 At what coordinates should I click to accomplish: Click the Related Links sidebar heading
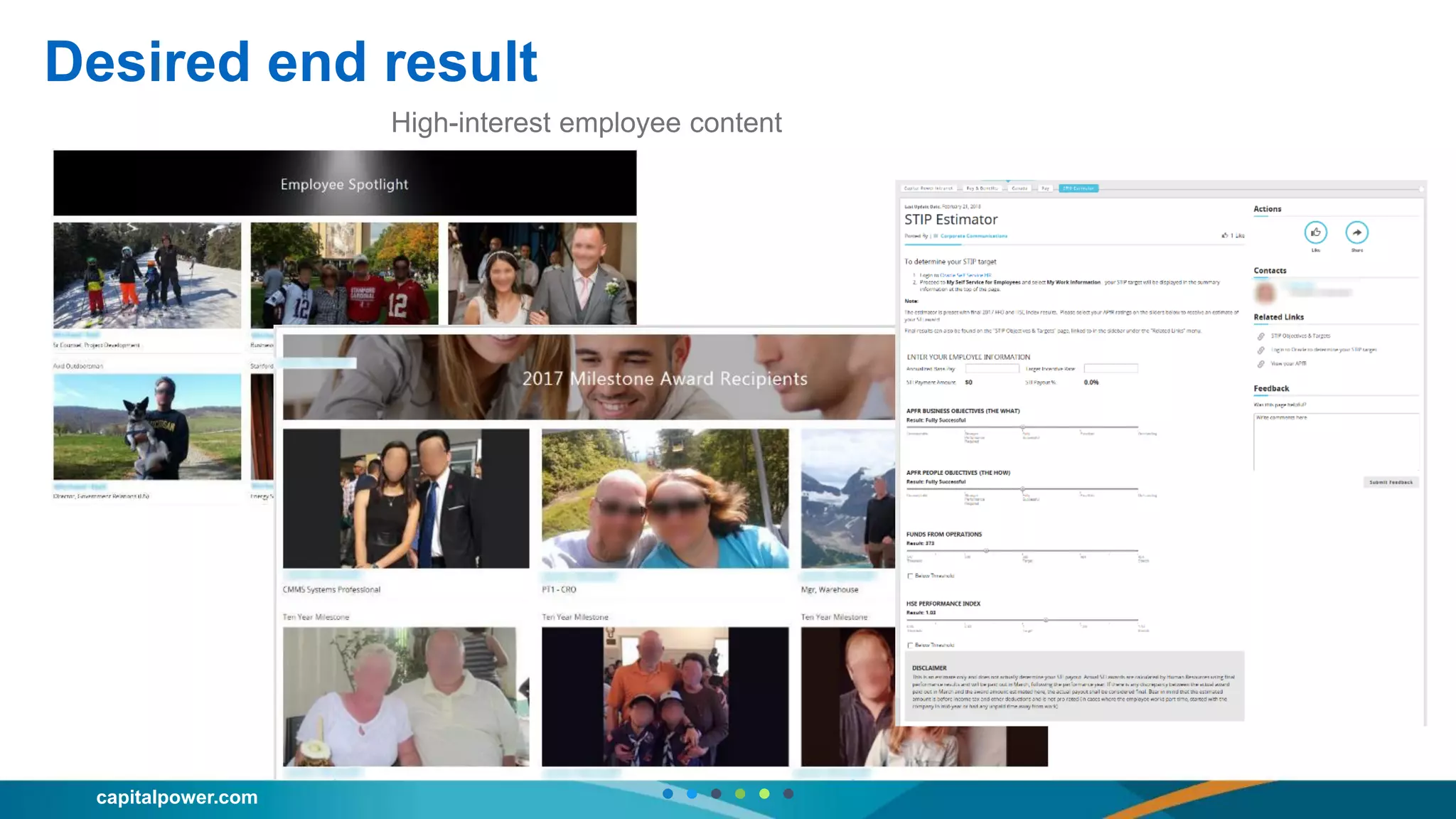(x=1278, y=317)
